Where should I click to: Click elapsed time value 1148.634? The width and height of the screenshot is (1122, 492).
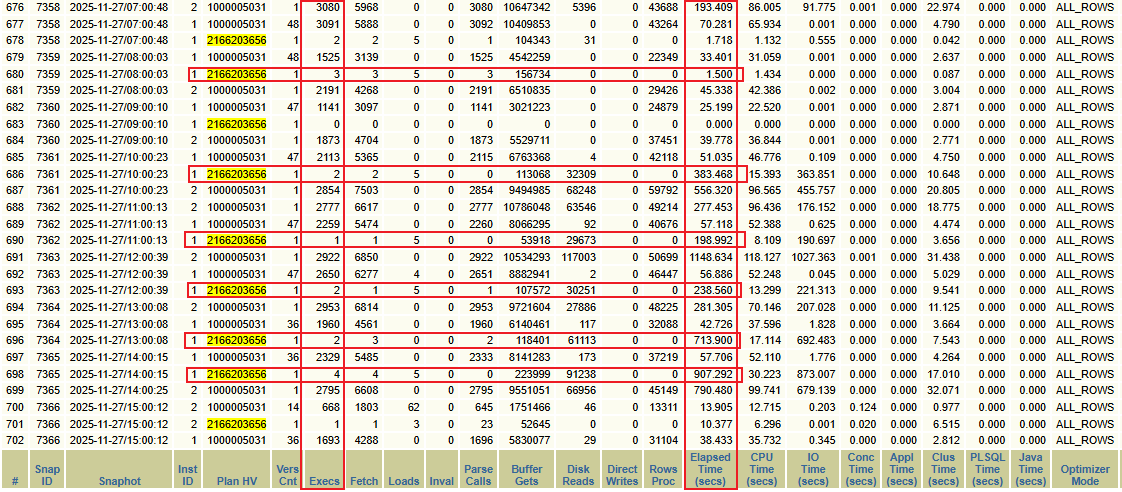[712, 257]
